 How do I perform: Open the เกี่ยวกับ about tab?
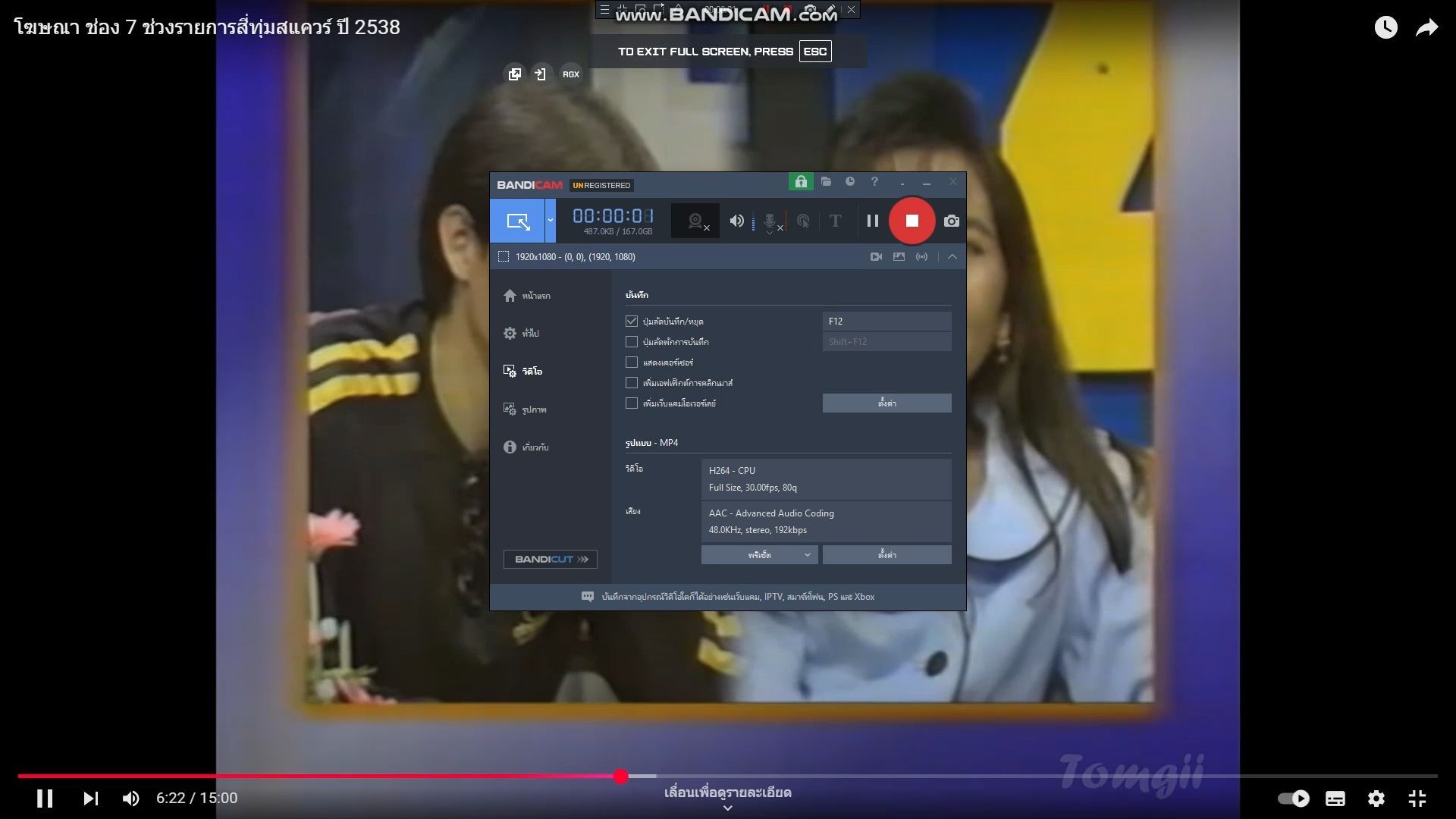[x=526, y=447]
